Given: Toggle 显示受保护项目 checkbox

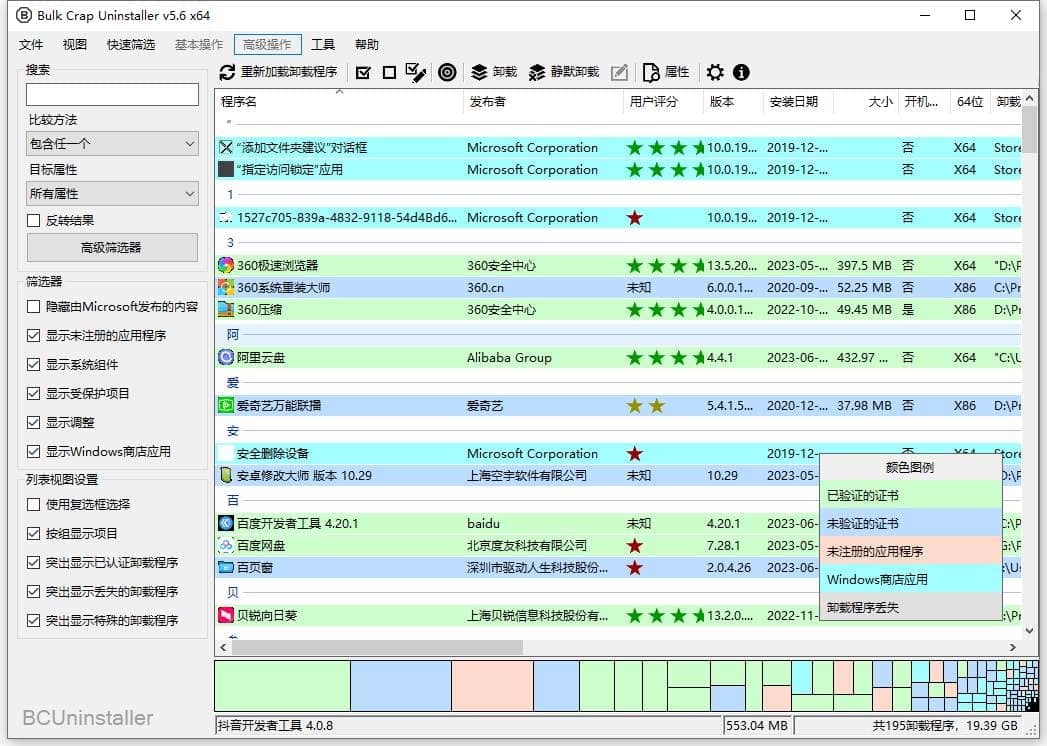Looking at the screenshot, I should click(x=33, y=393).
